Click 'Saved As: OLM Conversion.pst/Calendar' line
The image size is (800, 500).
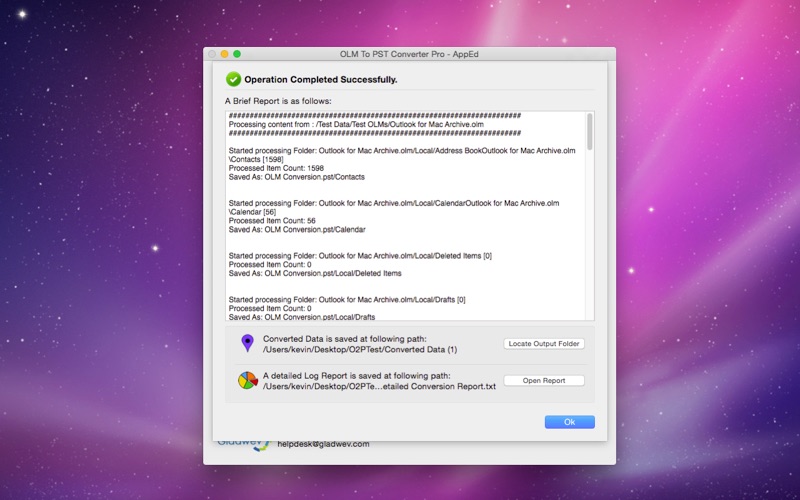click(297, 230)
